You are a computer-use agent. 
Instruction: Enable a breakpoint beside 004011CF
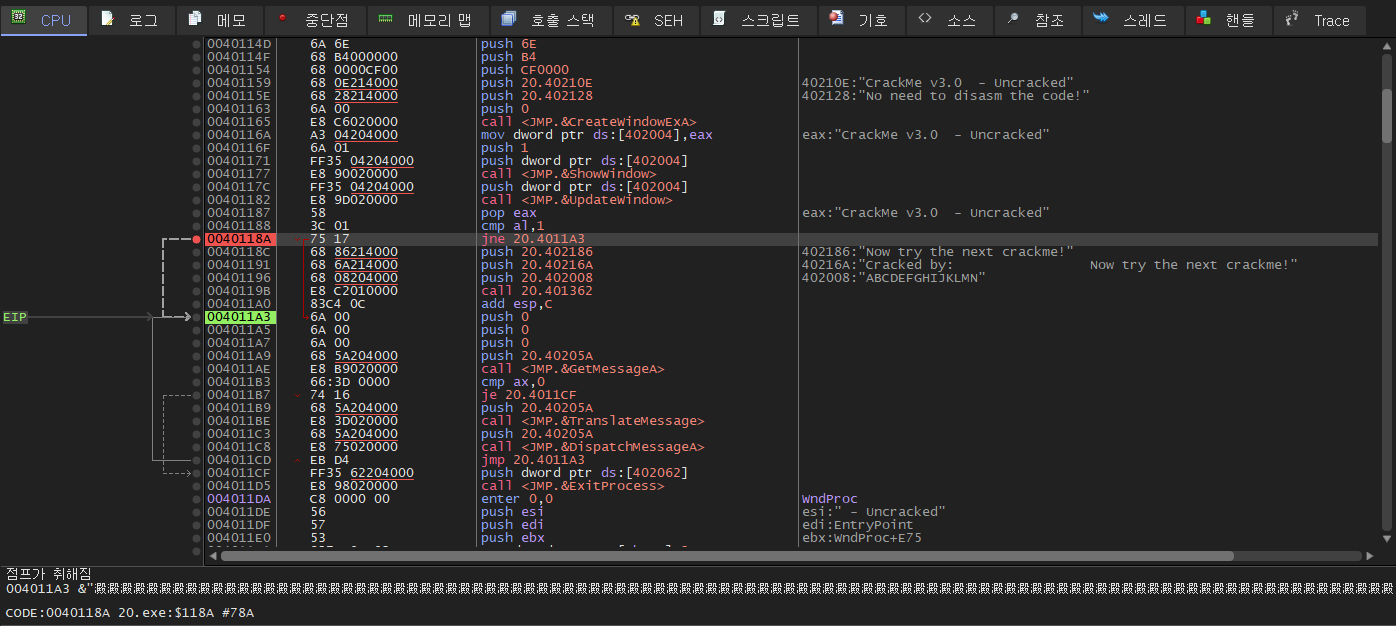[197, 472]
